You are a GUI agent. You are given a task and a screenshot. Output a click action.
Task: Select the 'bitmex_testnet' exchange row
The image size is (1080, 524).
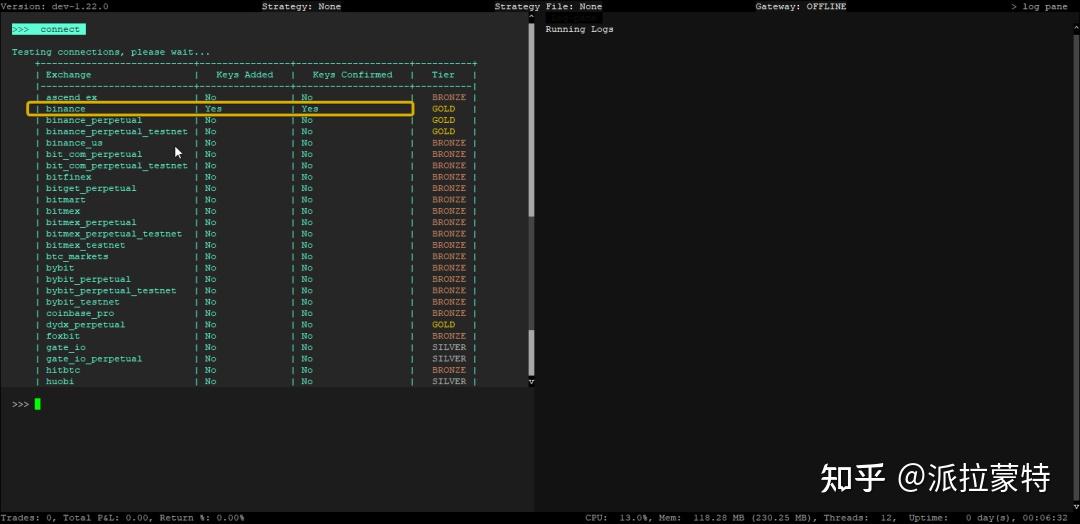coord(256,245)
